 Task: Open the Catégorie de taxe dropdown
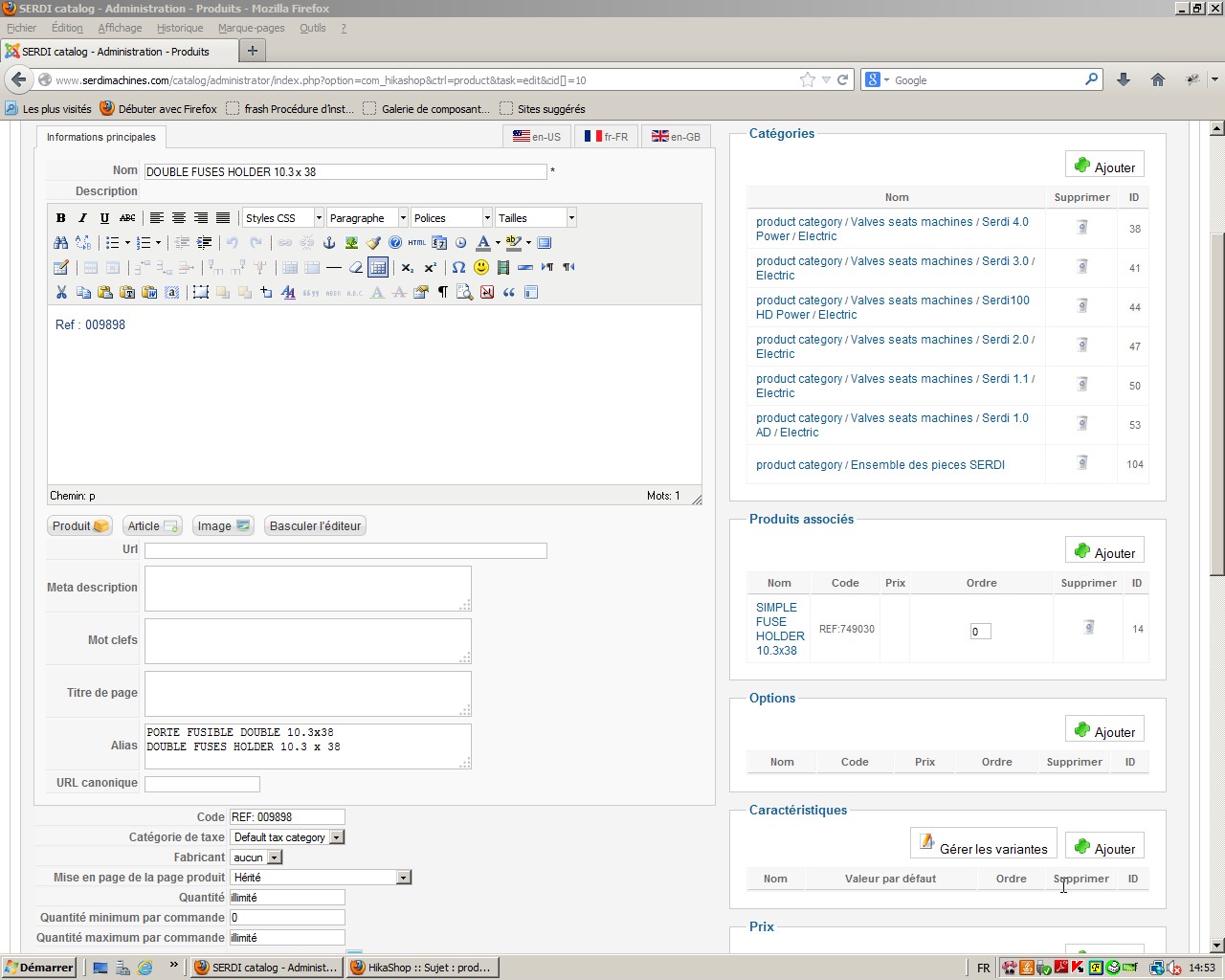coord(287,837)
